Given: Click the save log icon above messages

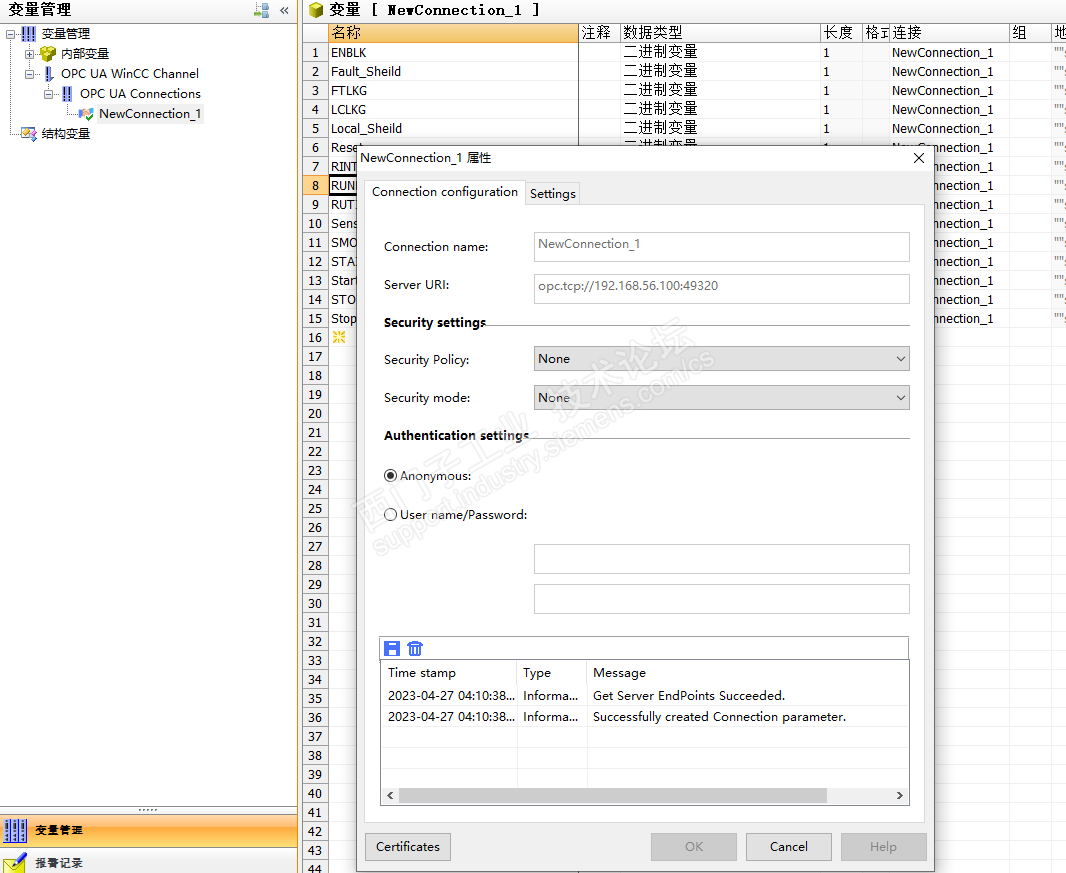Looking at the screenshot, I should click(x=392, y=648).
